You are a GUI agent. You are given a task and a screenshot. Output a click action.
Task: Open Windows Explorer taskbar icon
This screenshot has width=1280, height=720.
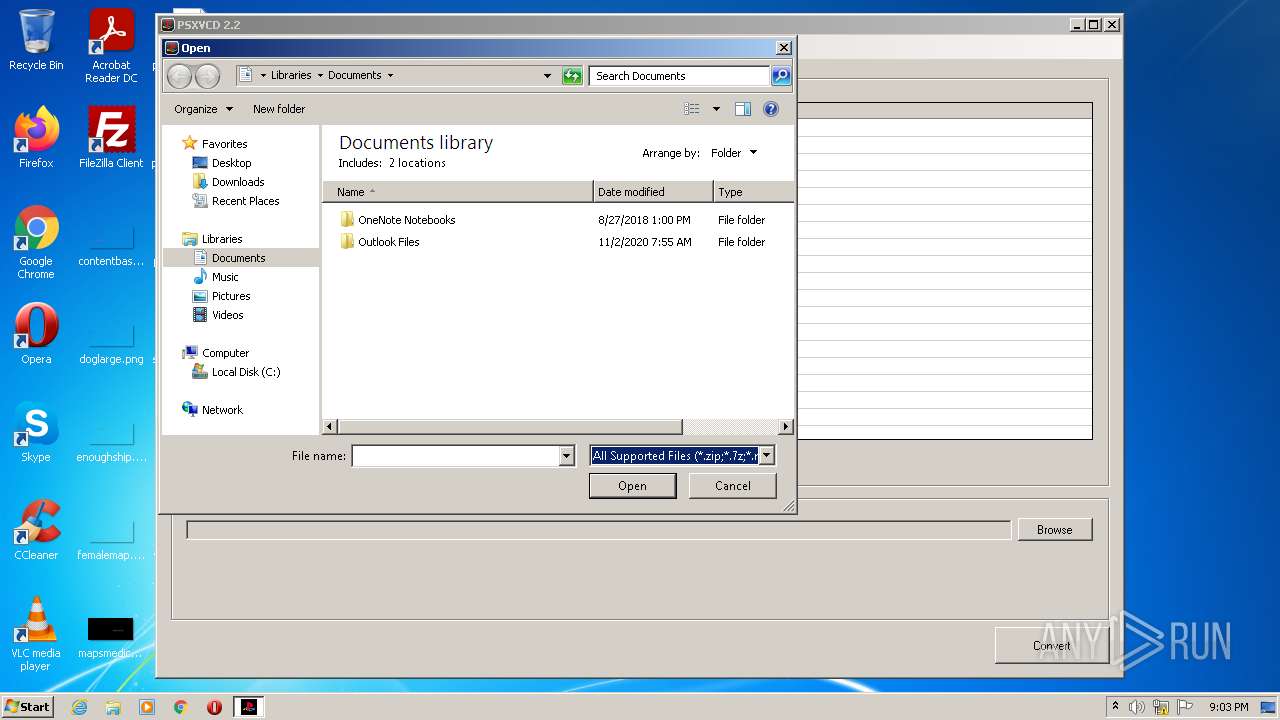(x=113, y=707)
